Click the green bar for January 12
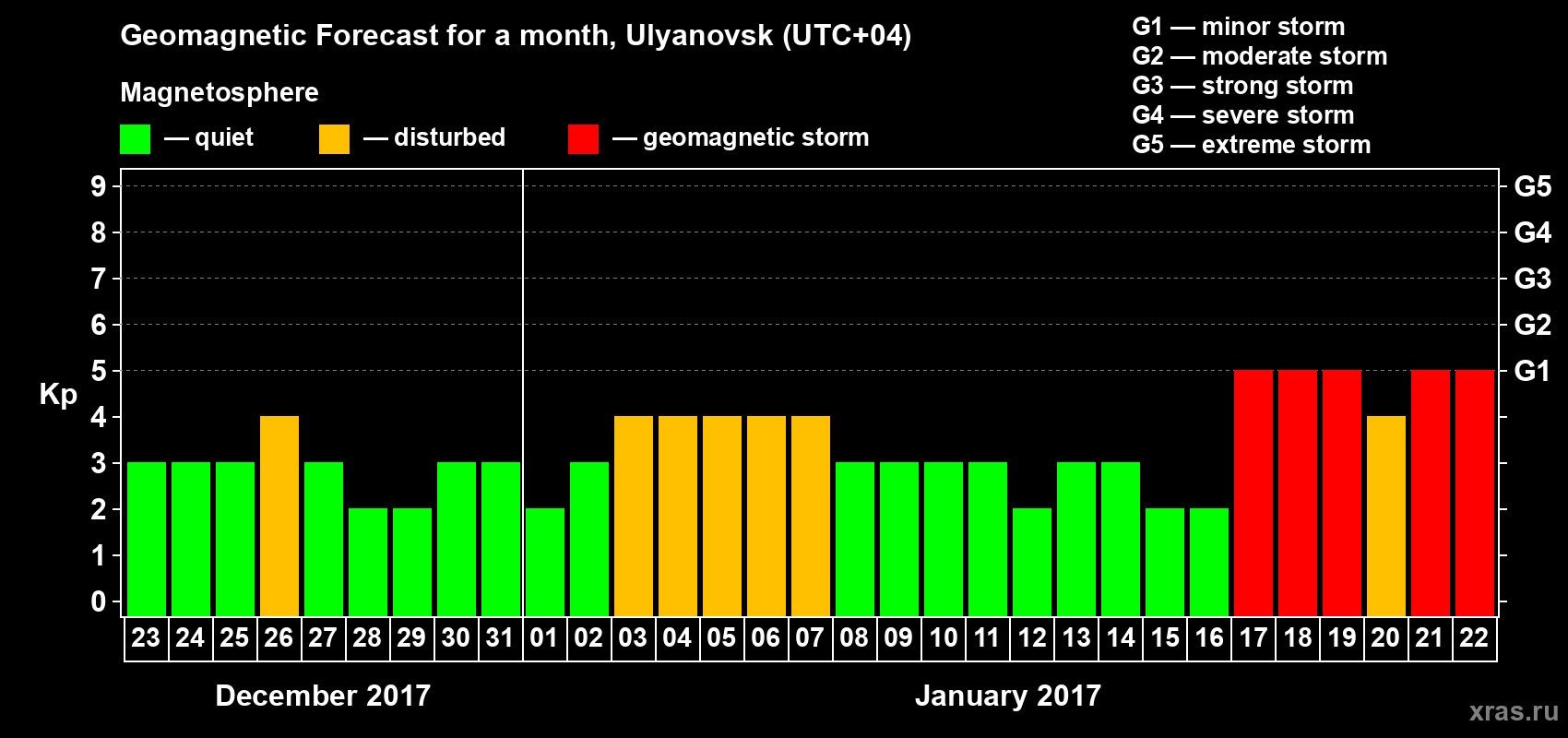This screenshot has height=738, width=1568. tap(1032, 562)
